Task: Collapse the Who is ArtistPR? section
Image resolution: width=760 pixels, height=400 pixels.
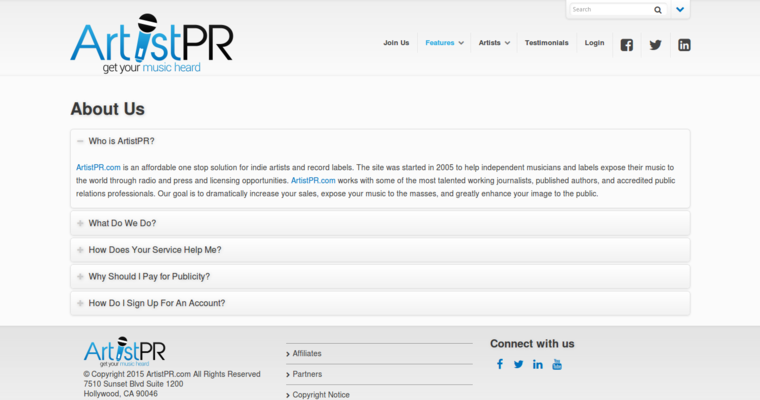Action: (380, 141)
